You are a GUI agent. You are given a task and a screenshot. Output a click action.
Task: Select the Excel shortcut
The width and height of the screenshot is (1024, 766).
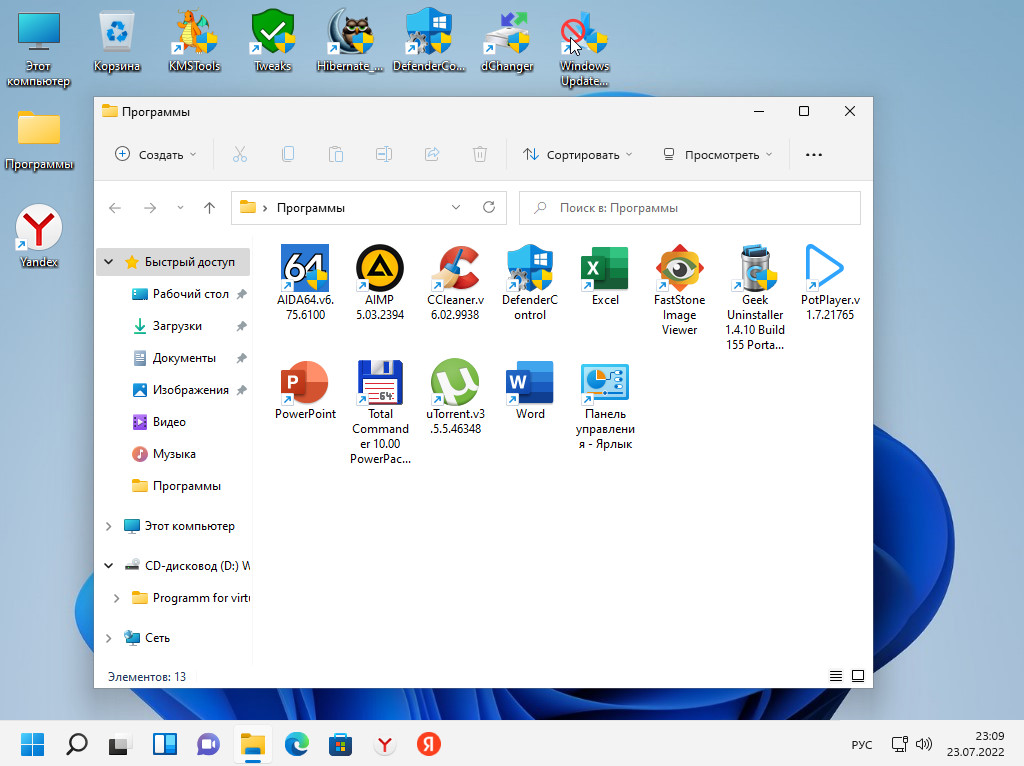point(605,276)
